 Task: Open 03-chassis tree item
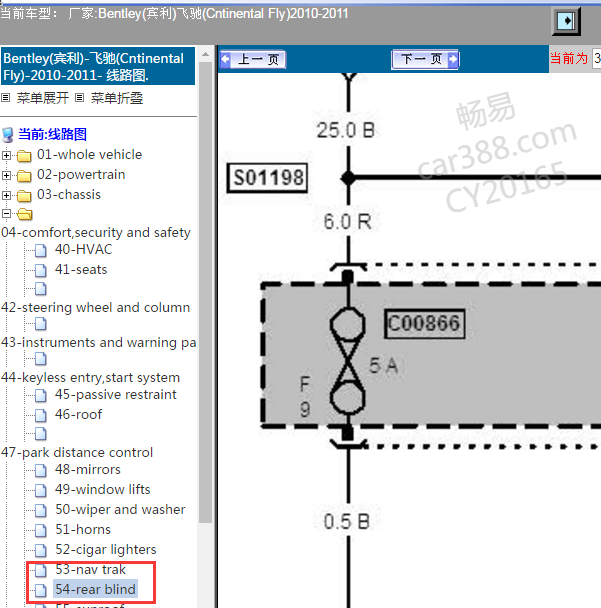(x=69, y=195)
